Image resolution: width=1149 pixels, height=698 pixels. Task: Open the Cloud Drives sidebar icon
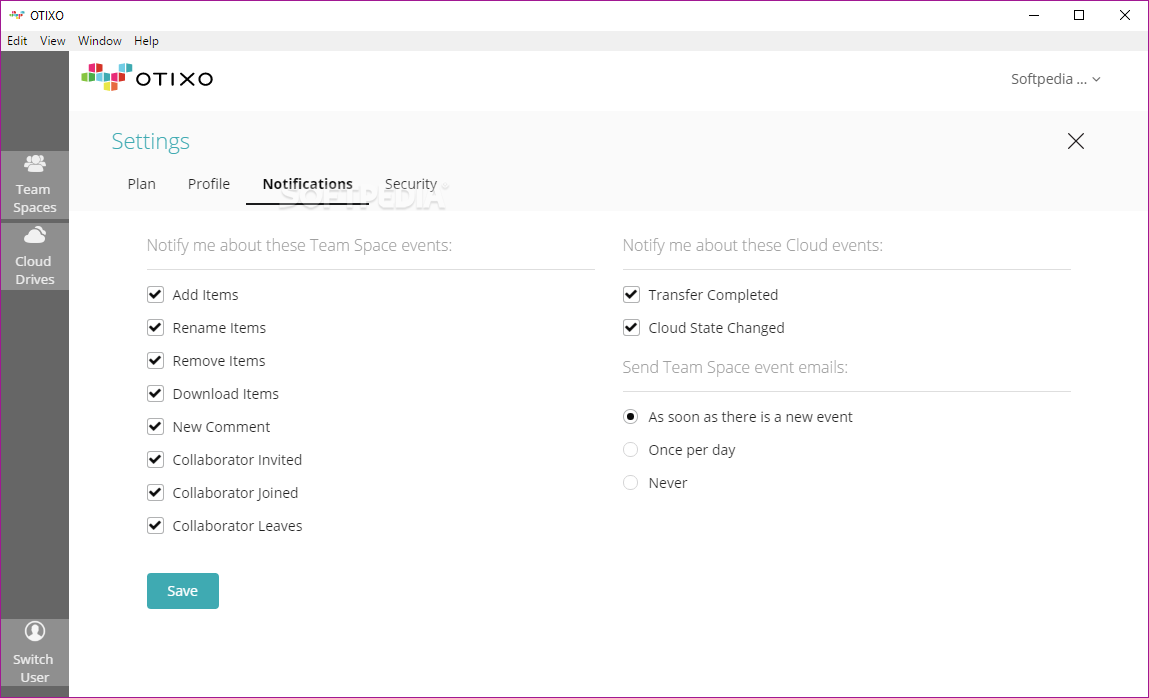point(34,256)
